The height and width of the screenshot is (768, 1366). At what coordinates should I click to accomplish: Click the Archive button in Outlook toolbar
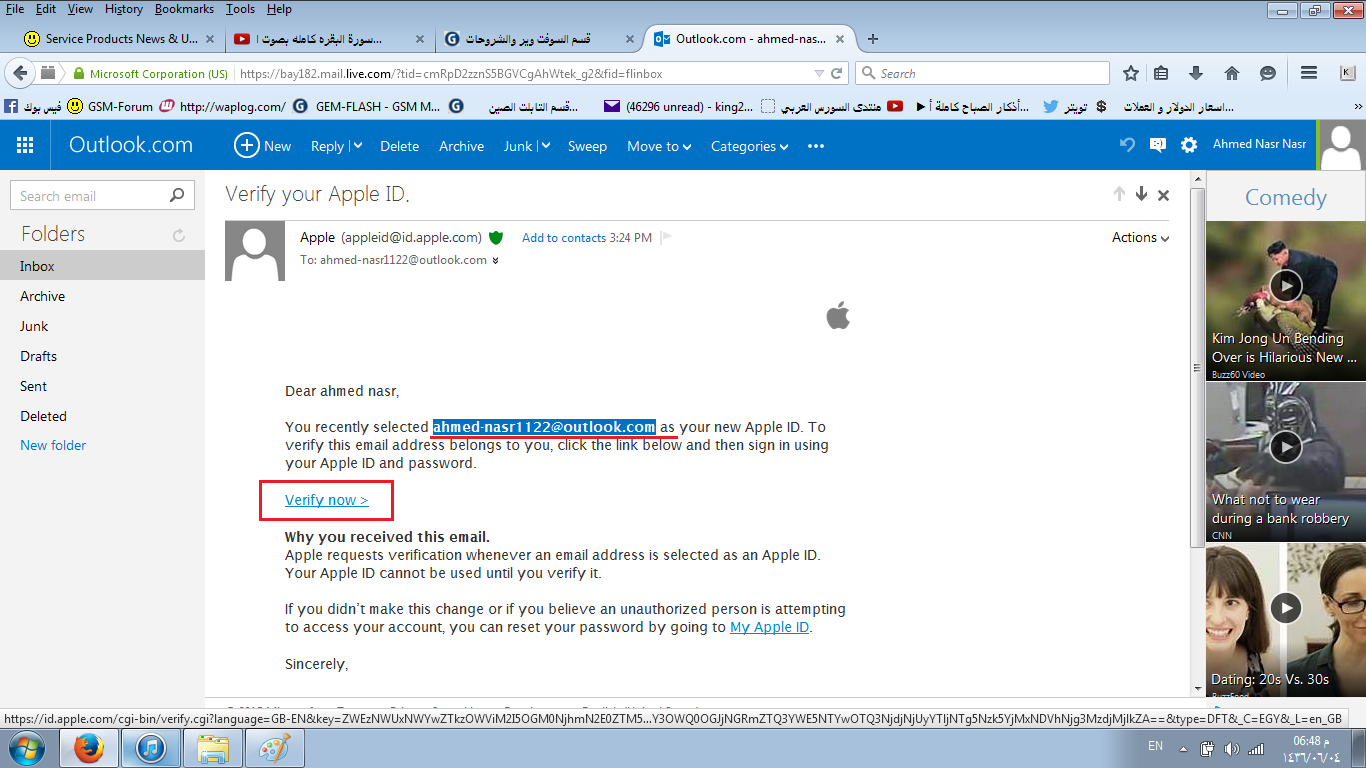coord(461,146)
